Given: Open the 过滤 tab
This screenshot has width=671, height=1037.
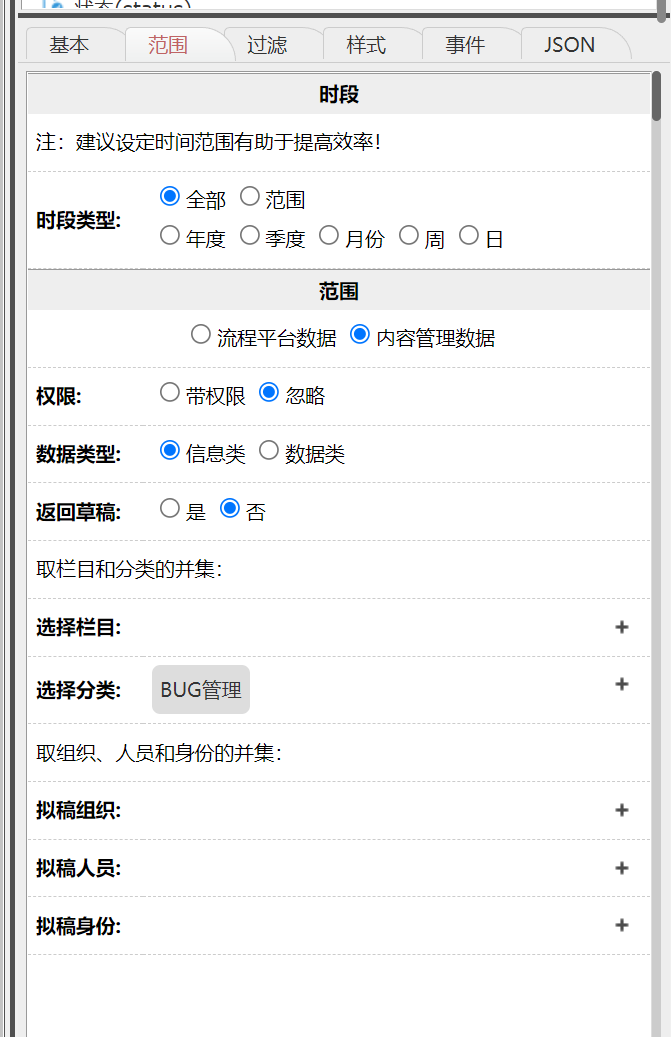Looking at the screenshot, I should click(x=267, y=45).
